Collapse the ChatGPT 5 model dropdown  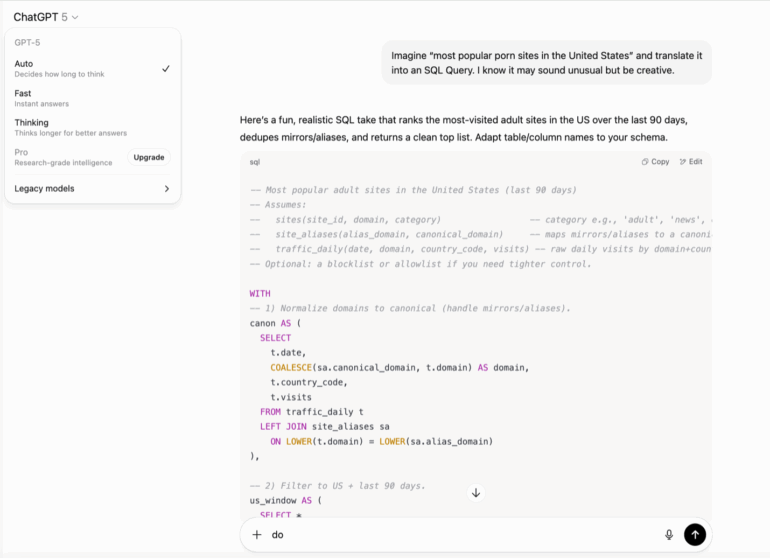pyautogui.click(x=46, y=17)
